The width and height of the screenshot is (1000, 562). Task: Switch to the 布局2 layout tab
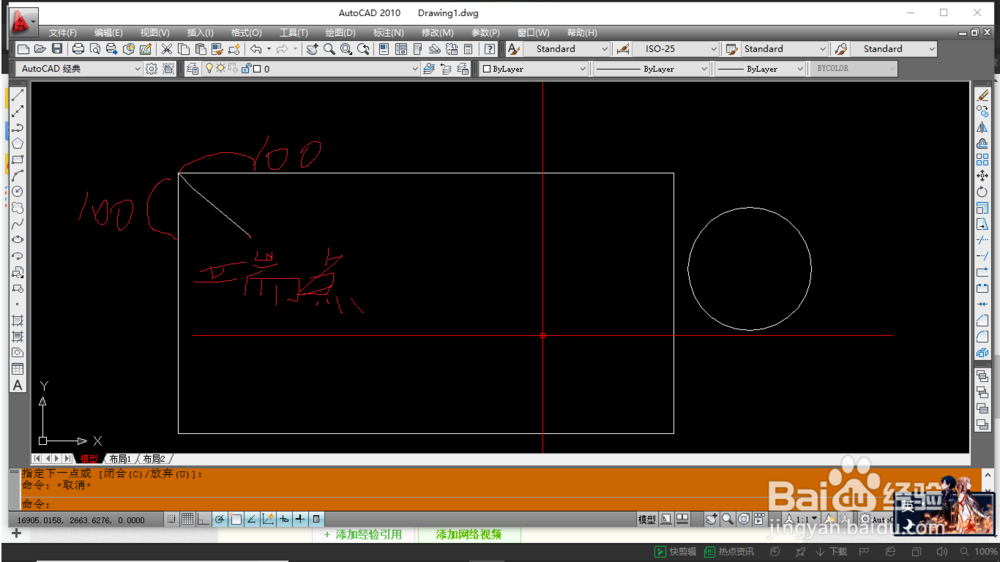point(154,459)
